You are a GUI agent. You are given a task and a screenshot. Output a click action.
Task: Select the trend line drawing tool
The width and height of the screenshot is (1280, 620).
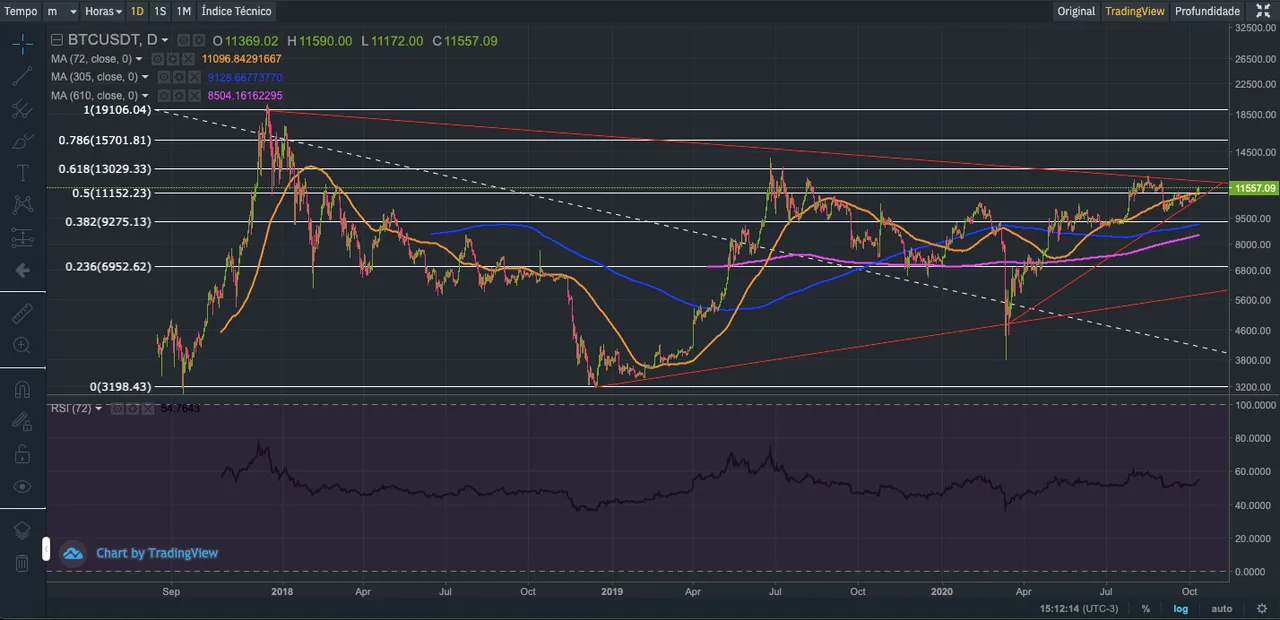tap(22, 76)
